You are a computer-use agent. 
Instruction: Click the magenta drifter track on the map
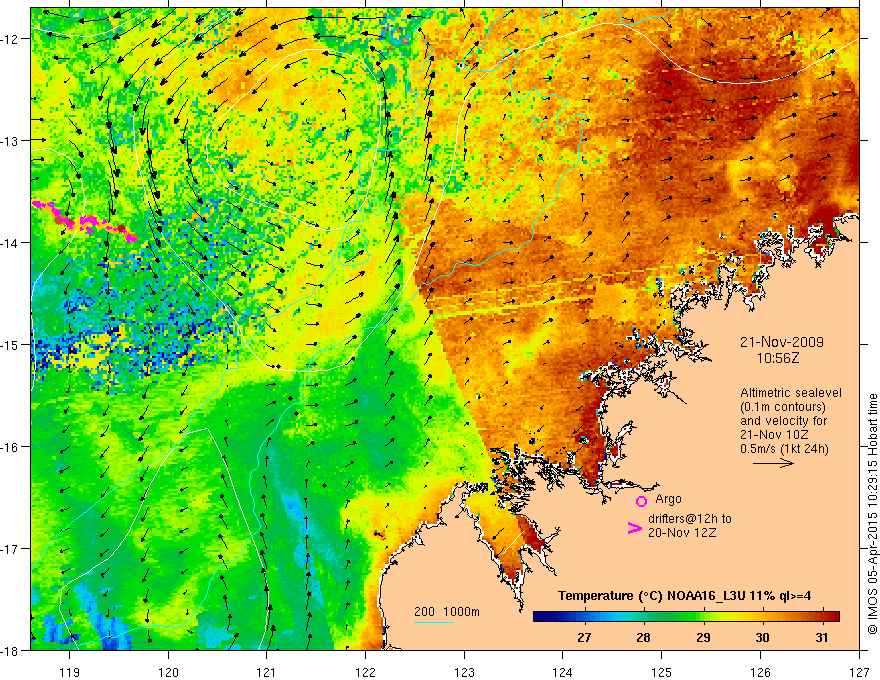point(84,221)
